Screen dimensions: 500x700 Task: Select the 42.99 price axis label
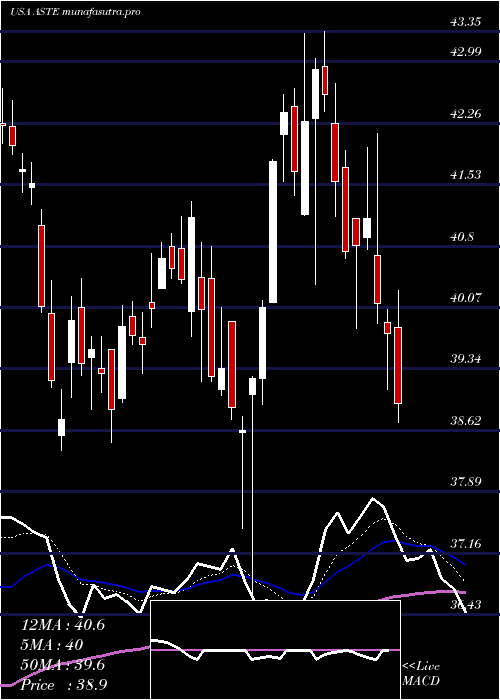[x=466, y=51]
